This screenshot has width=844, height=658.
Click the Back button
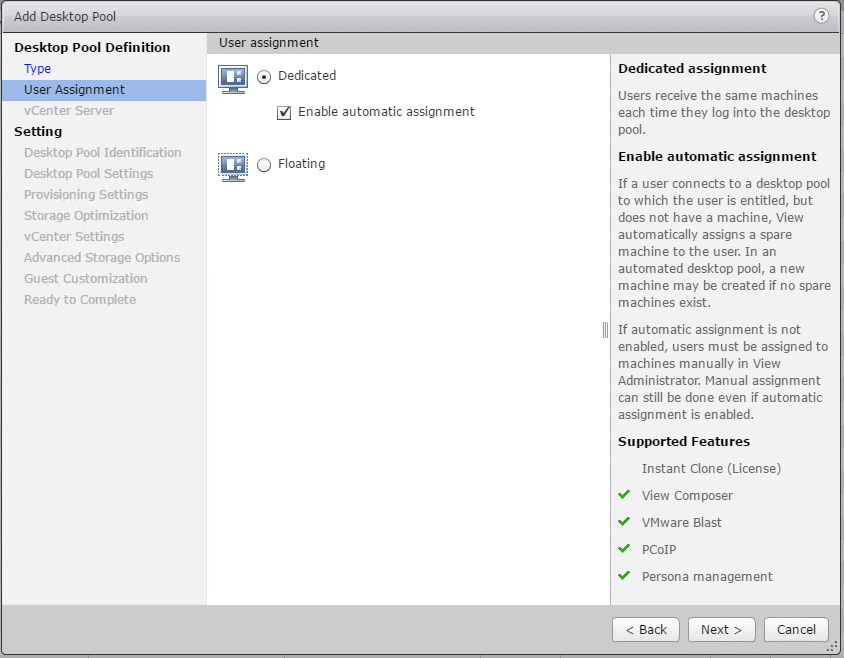(646, 629)
